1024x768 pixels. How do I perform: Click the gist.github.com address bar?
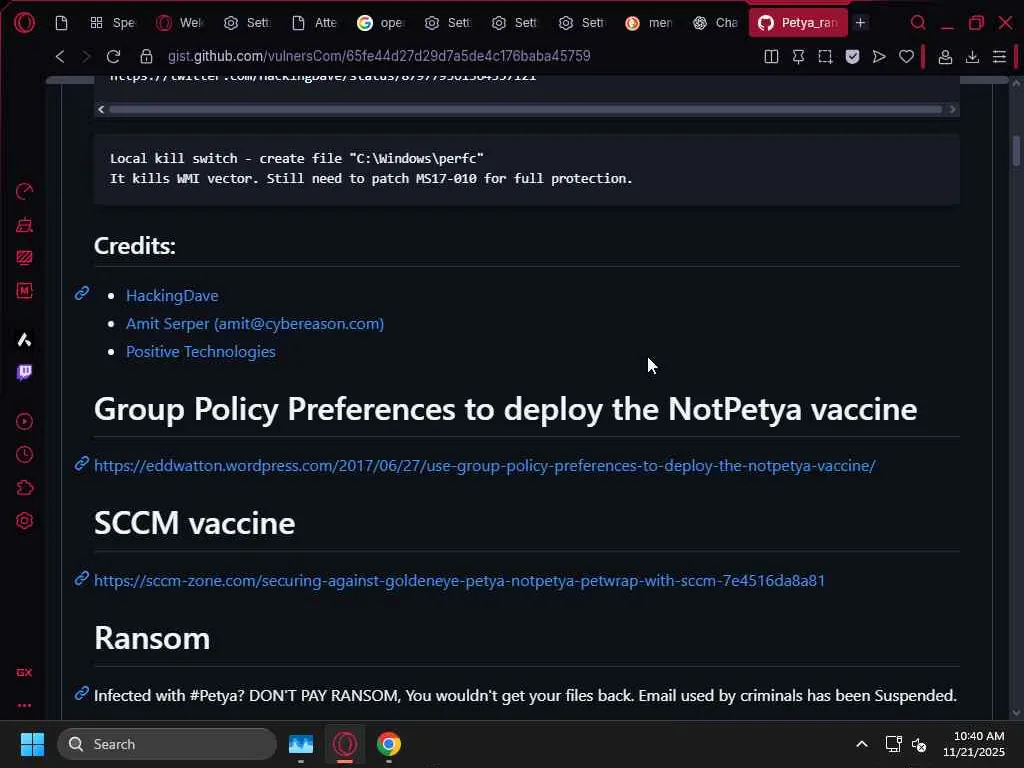pos(379,56)
